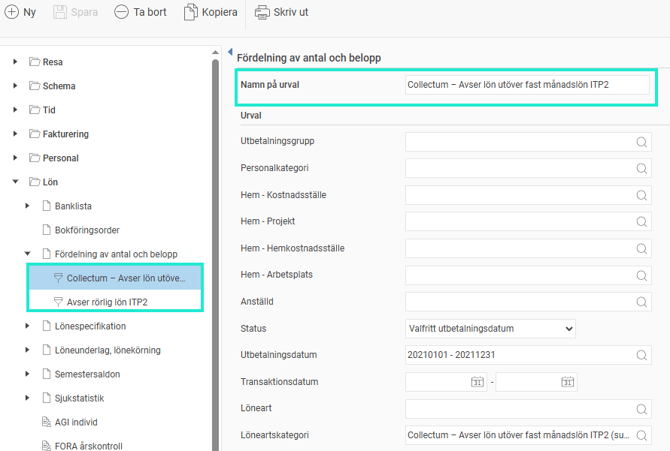
Task: Click search icon in Anställd field
Action: 642,299
